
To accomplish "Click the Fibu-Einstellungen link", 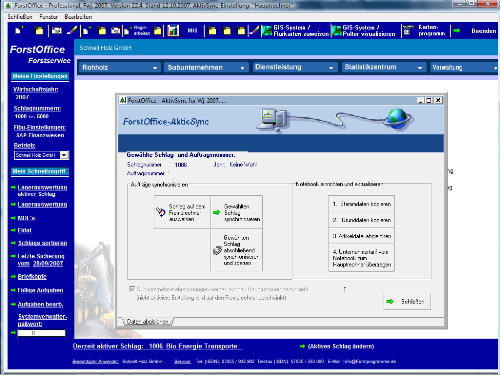I will click(40, 127).
